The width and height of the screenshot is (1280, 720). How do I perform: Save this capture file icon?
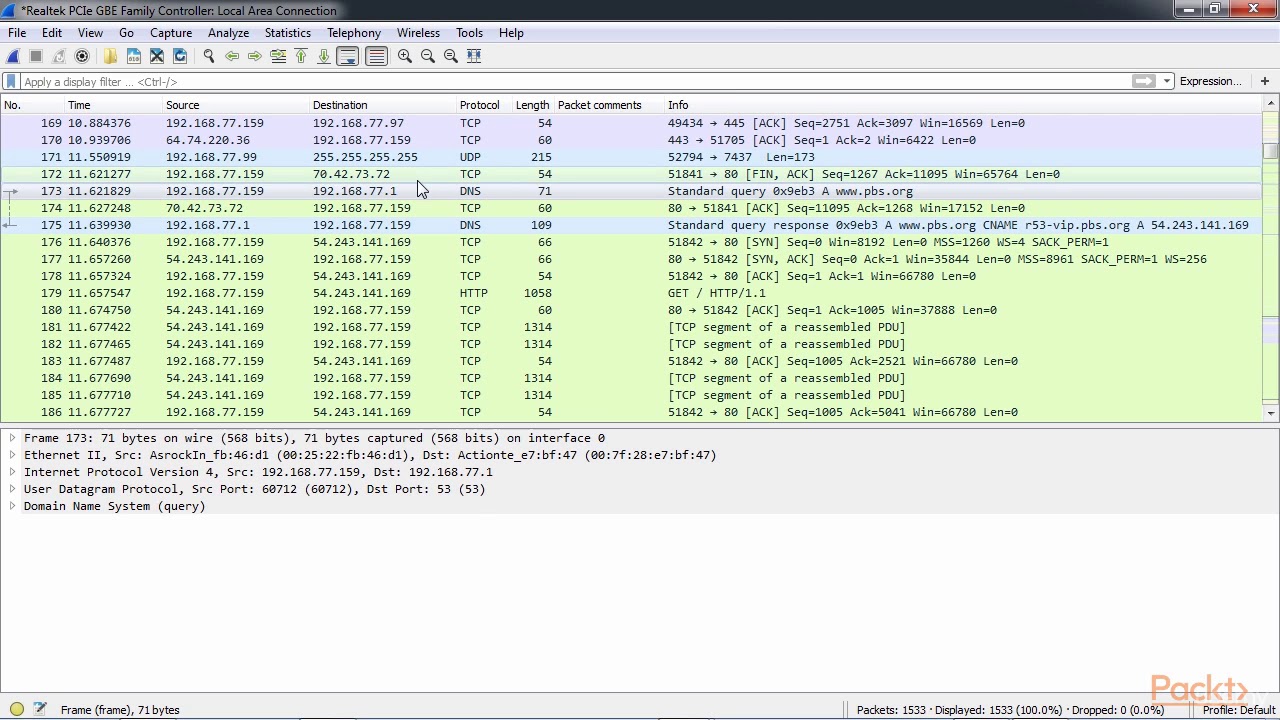(134, 56)
